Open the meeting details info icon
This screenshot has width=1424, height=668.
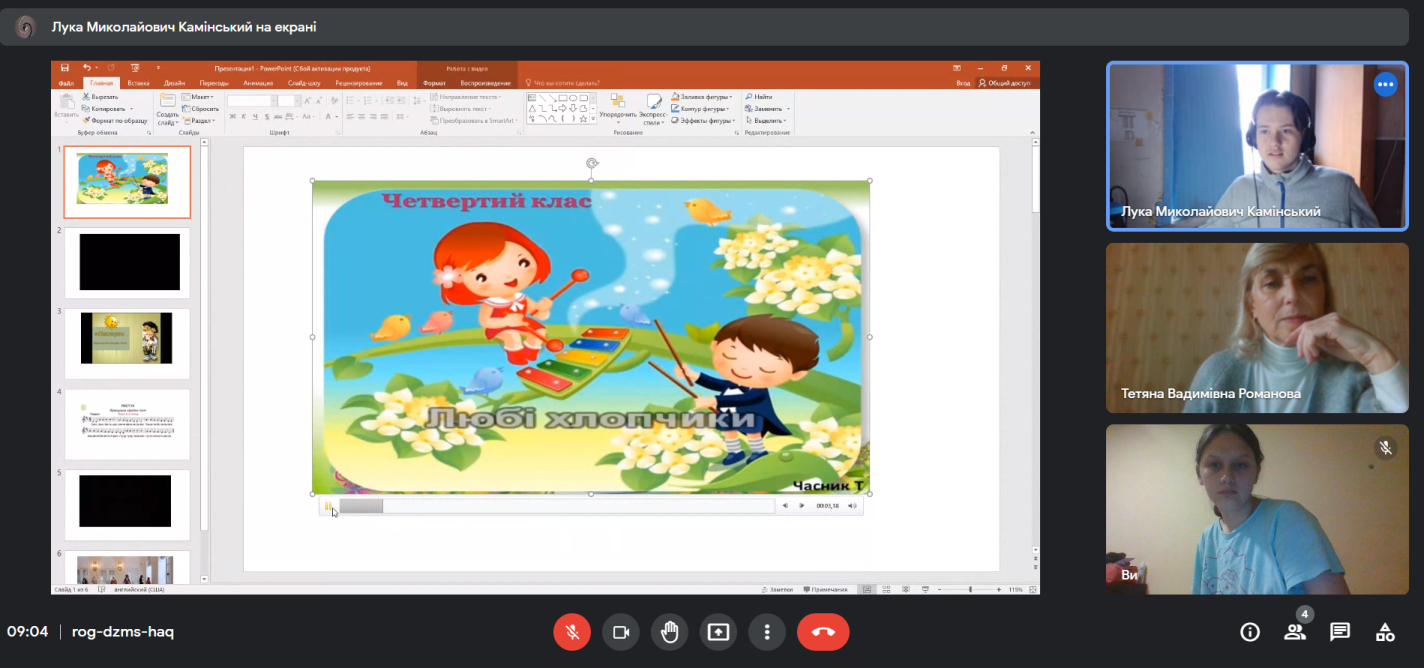(1249, 632)
